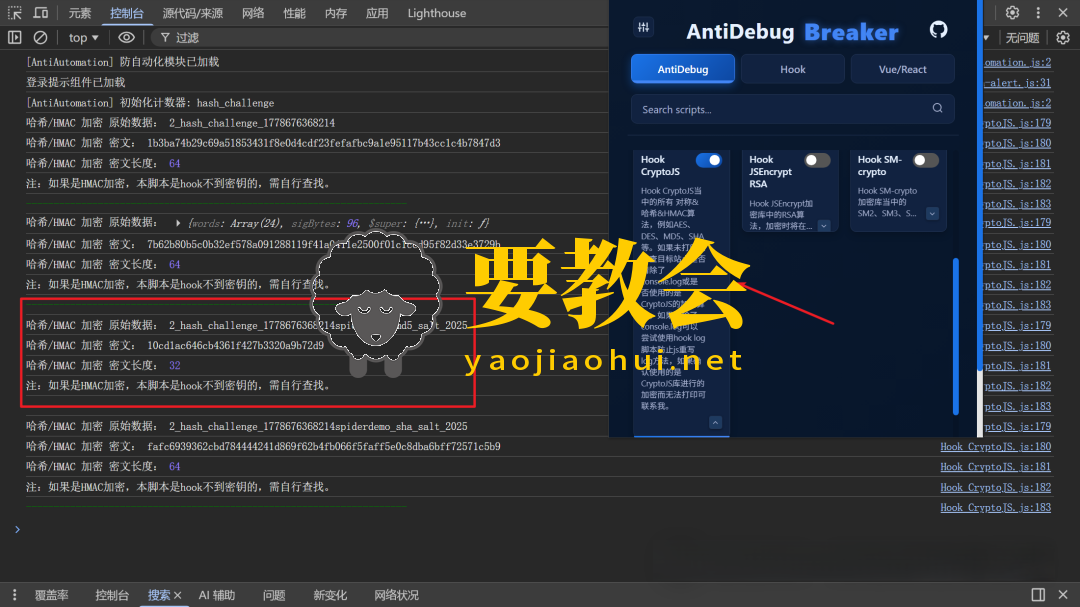Screen dimensions: 1080x607
Task: Expand the words: Array(24) object triangle
Action: pyautogui.click(x=178, y=223)
